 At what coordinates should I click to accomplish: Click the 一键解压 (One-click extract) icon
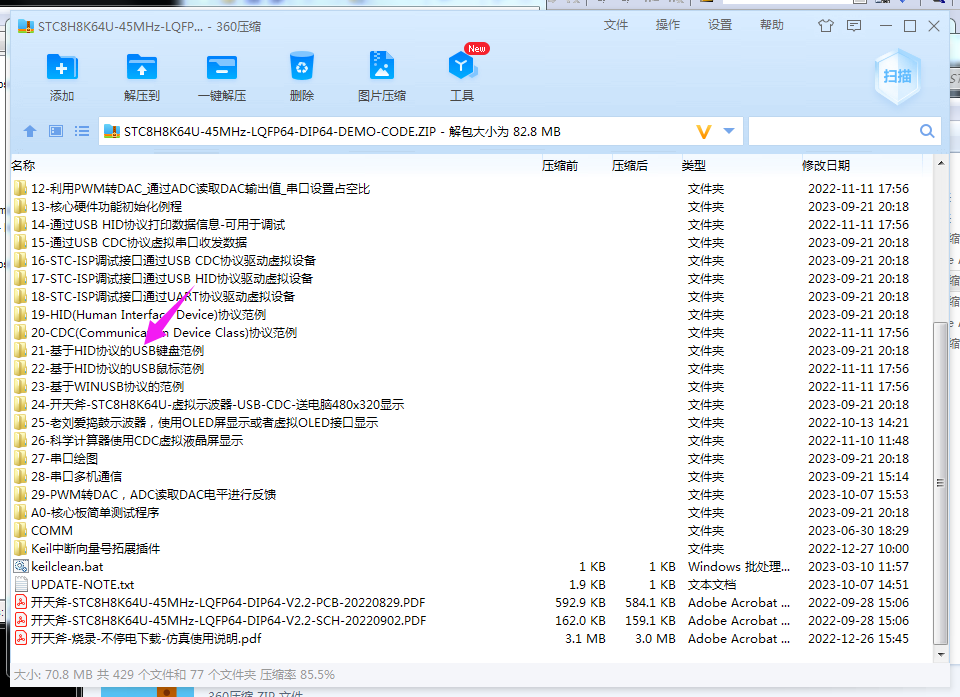point(222,67)
